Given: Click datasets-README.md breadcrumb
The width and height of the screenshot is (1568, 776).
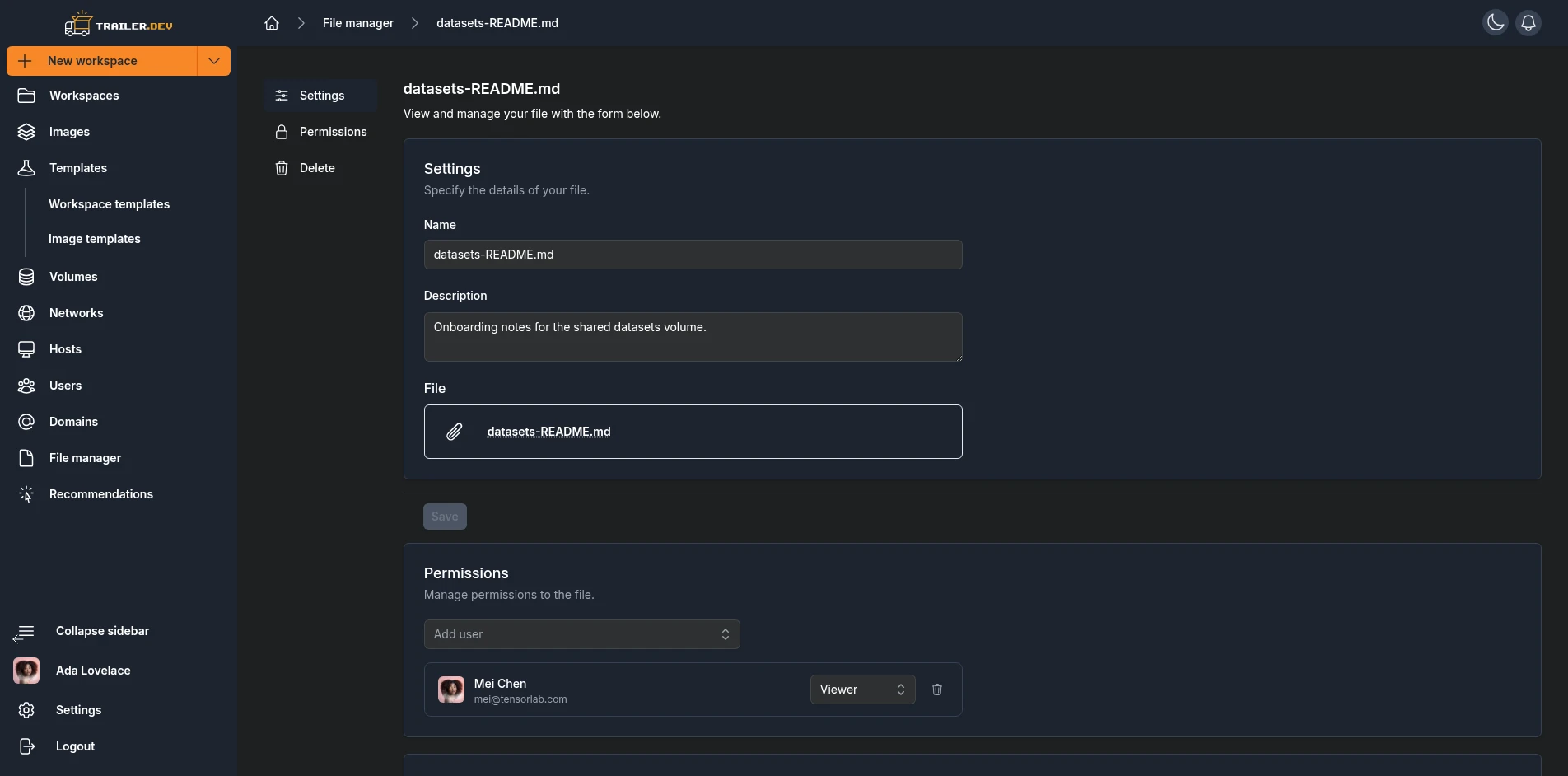Looking at the screenshot, I should (x=497, y=23).
